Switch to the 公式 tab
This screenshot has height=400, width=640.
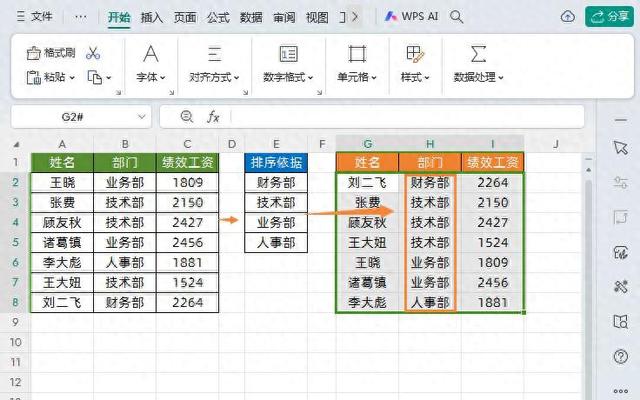(x=218, y=18)
